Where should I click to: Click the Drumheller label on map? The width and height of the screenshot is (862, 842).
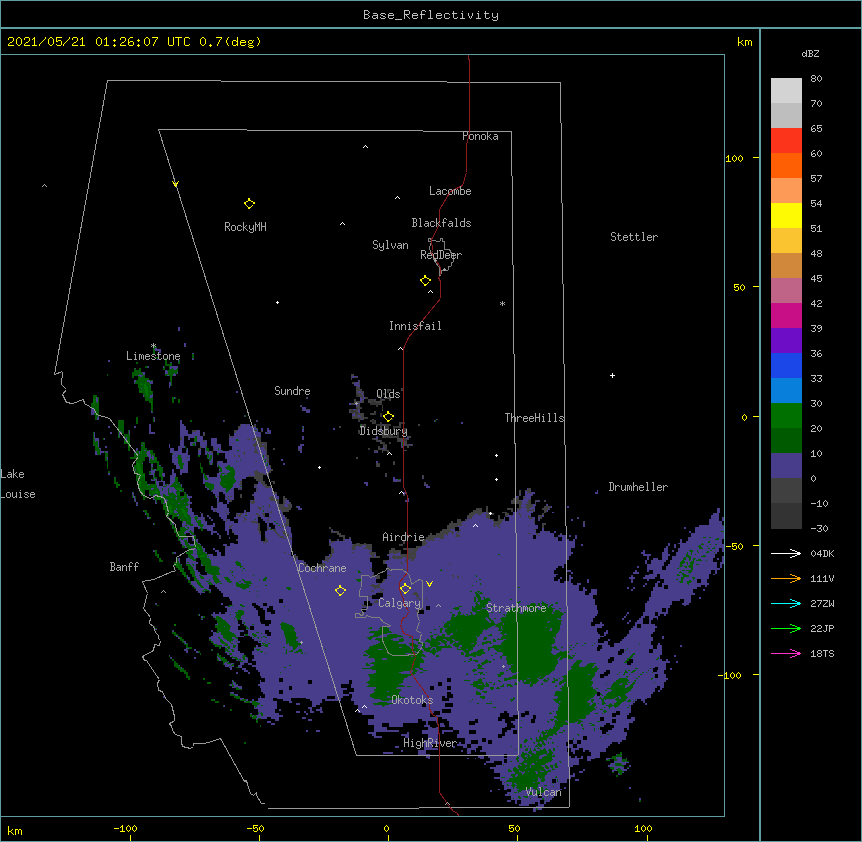(x=638, y=487)
